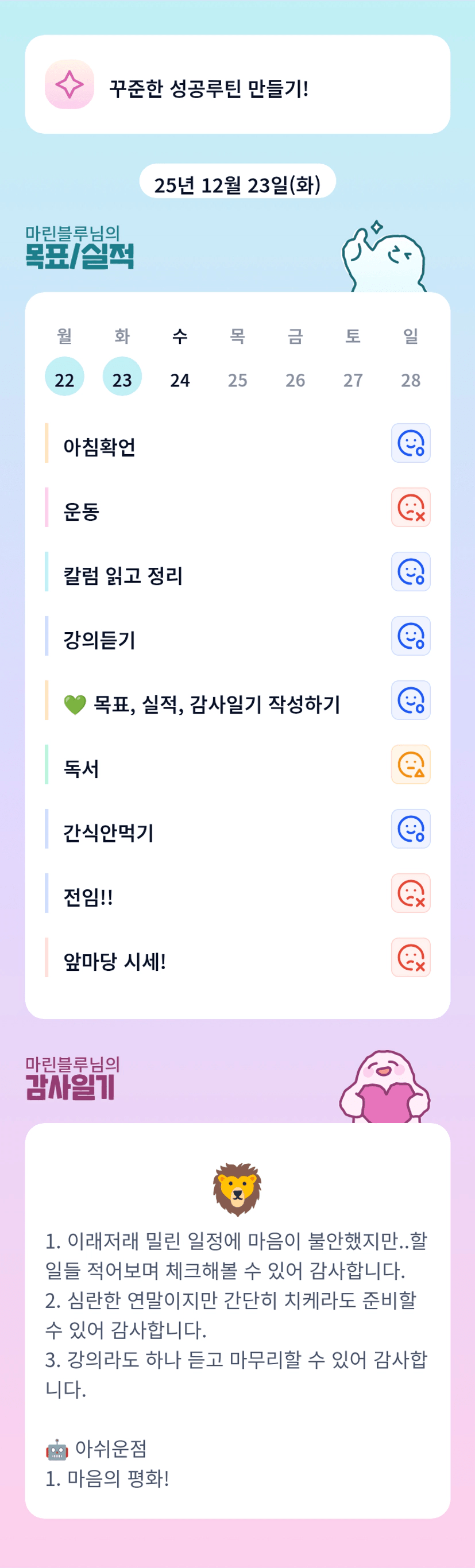475x1568 pixels.
Task: Toggle the 간식안먹기 completion status
Action: point(411,829)
